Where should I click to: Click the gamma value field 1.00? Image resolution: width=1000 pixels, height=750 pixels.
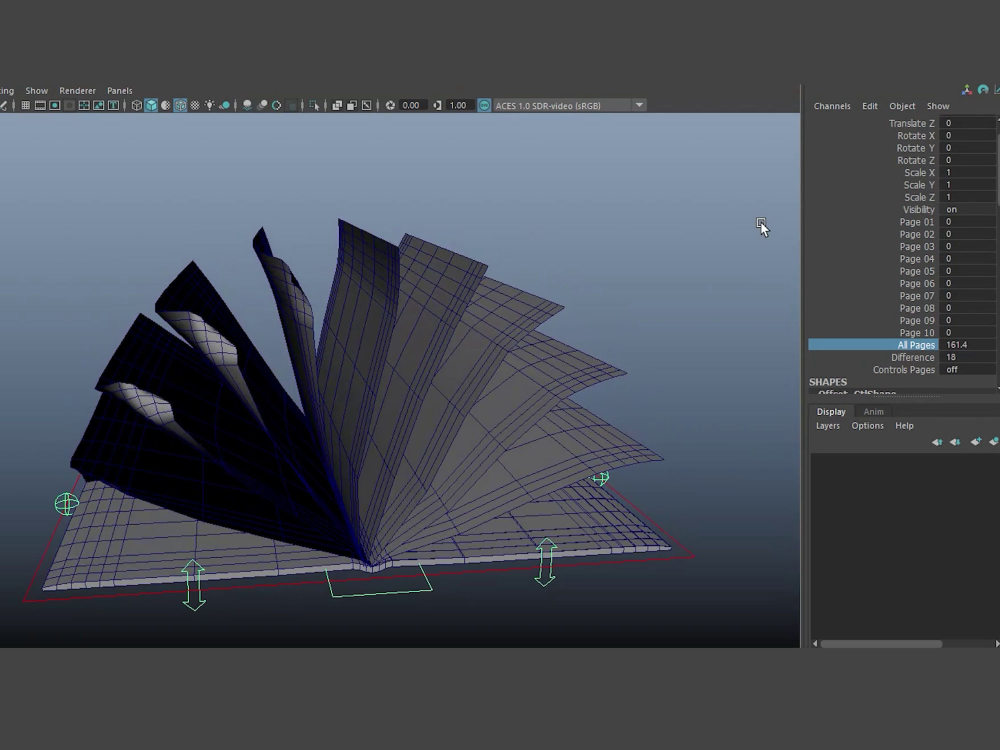[x=459, y=105]
